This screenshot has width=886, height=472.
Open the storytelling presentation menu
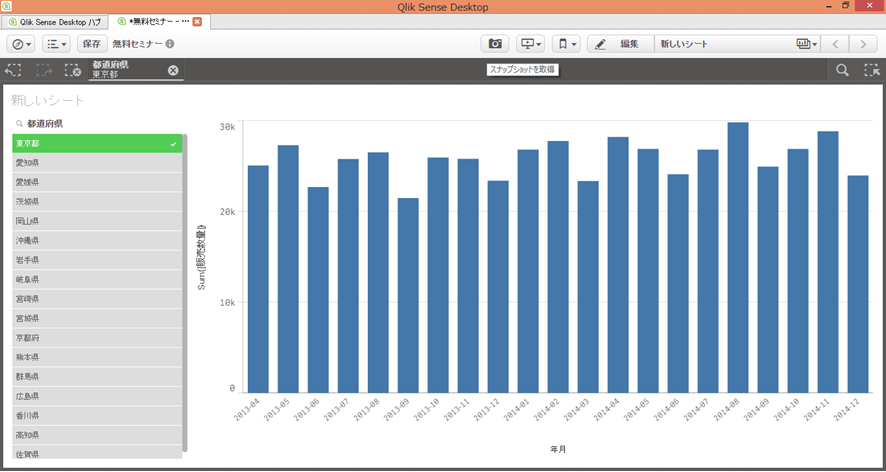point(530,44)
